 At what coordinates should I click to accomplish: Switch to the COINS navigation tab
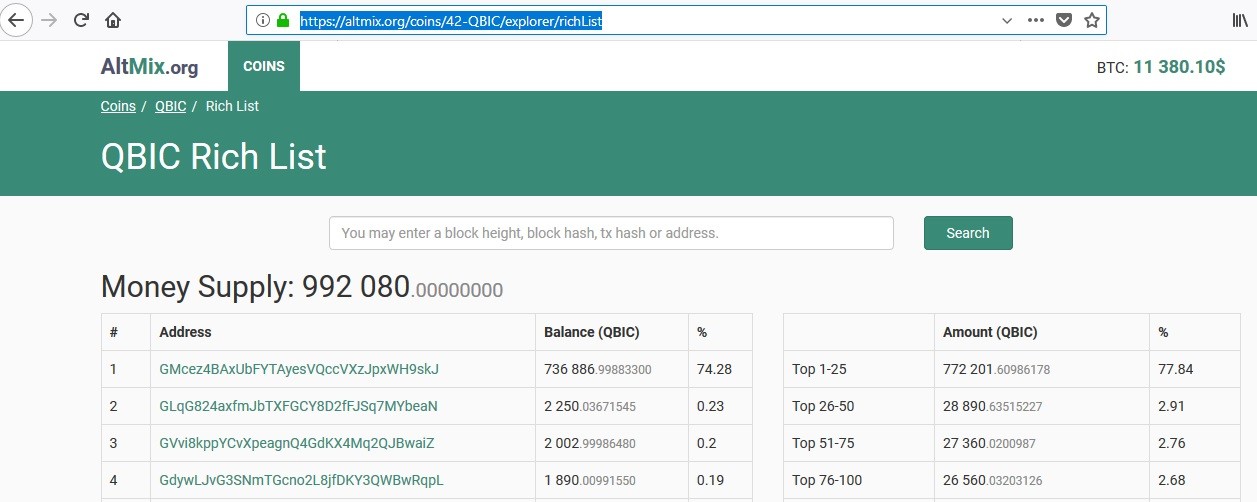coord(264,66)
